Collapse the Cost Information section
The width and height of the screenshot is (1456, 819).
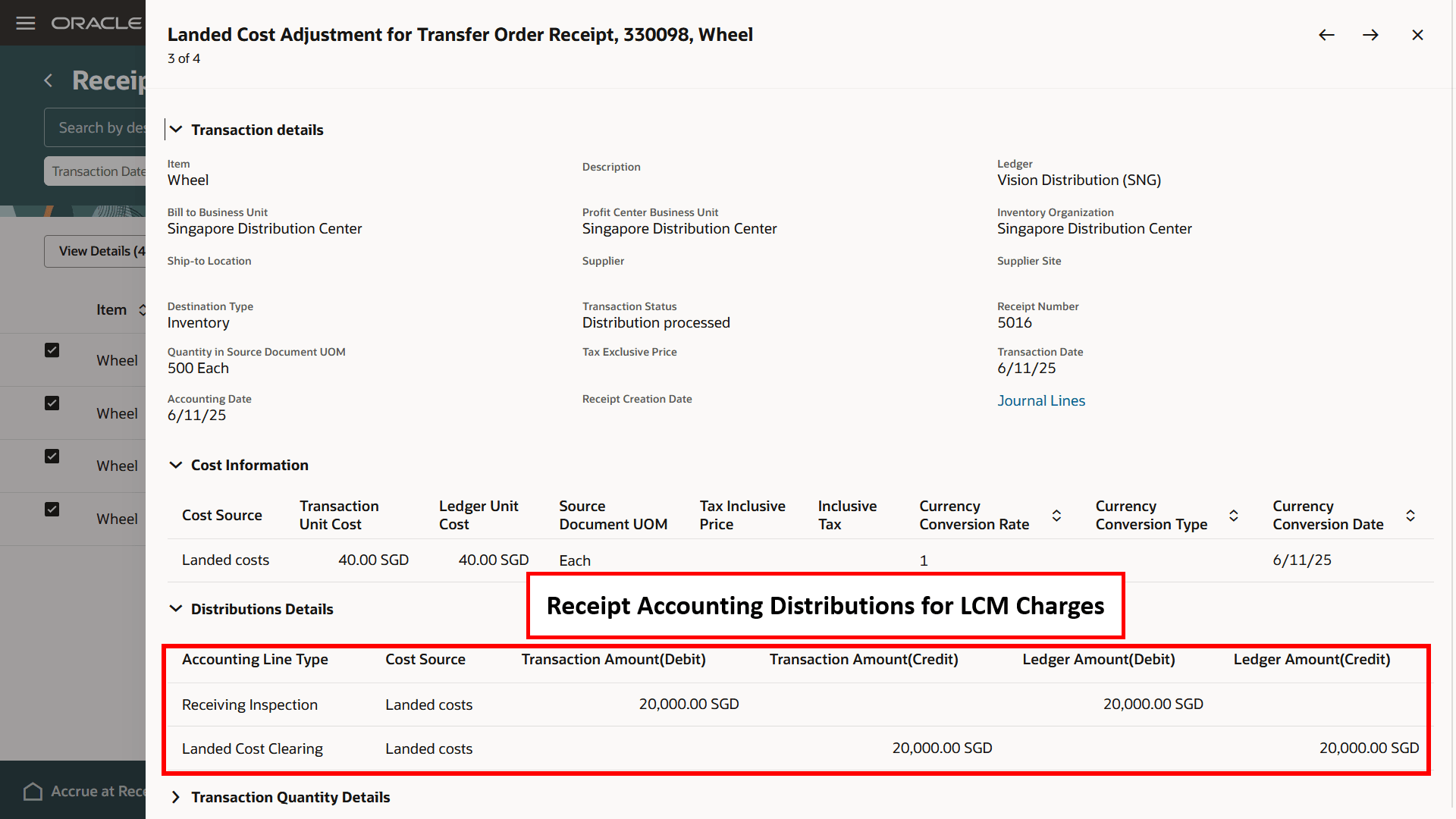pyautogui.click(x=176, y=465)
